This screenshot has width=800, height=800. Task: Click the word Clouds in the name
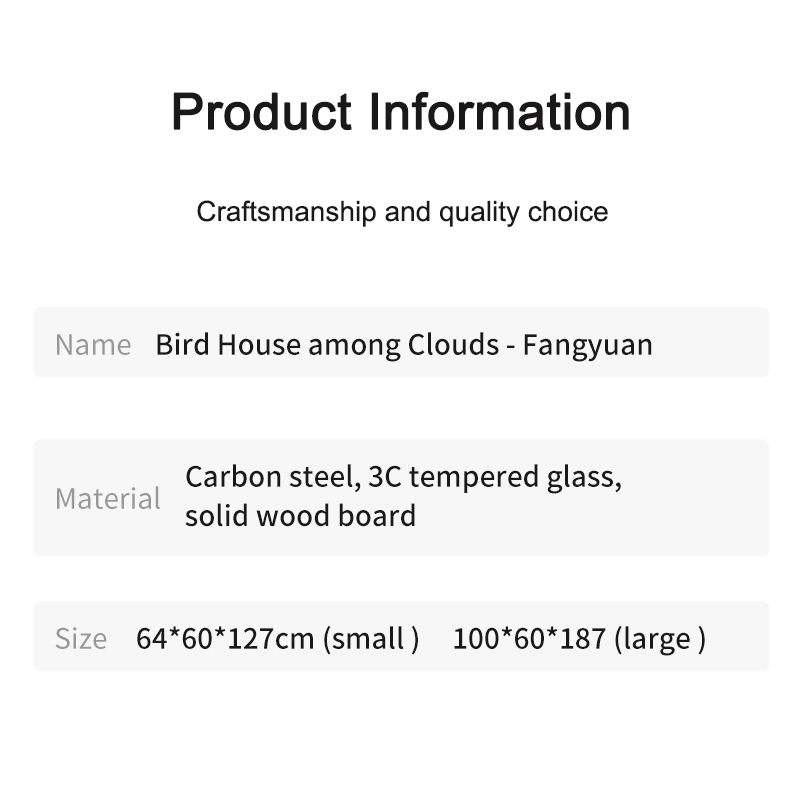click(453, 345)
